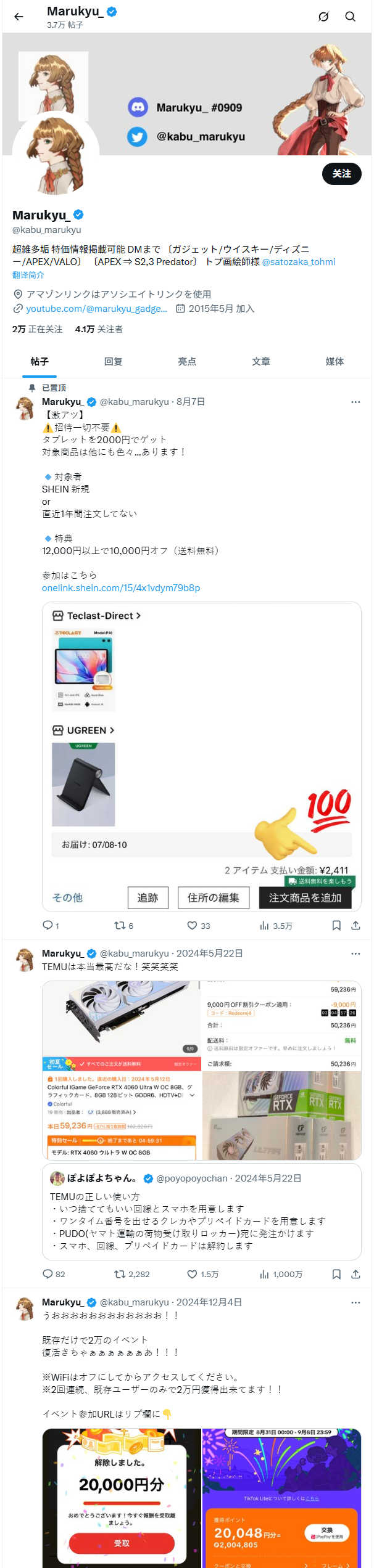Open search with the magnifier icon

click(351, 17)
